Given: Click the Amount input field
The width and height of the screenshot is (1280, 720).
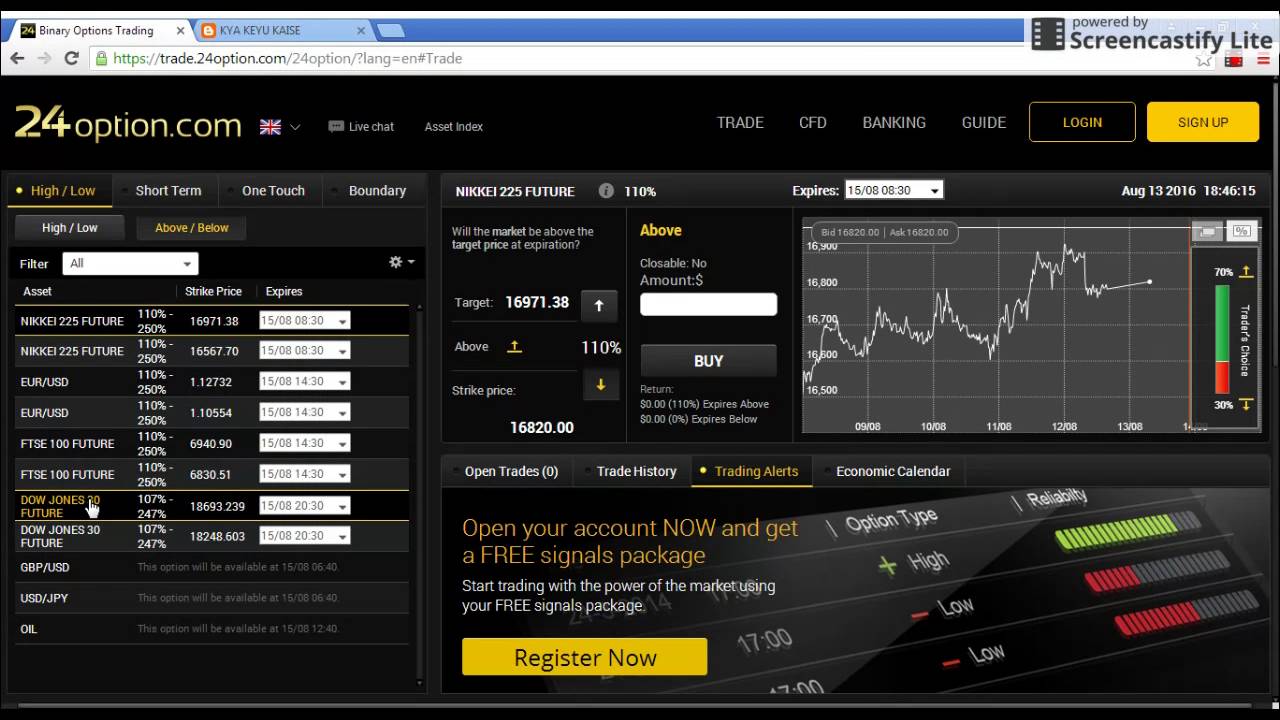Looking at the screenshot, I should click(x=708, y=304).
